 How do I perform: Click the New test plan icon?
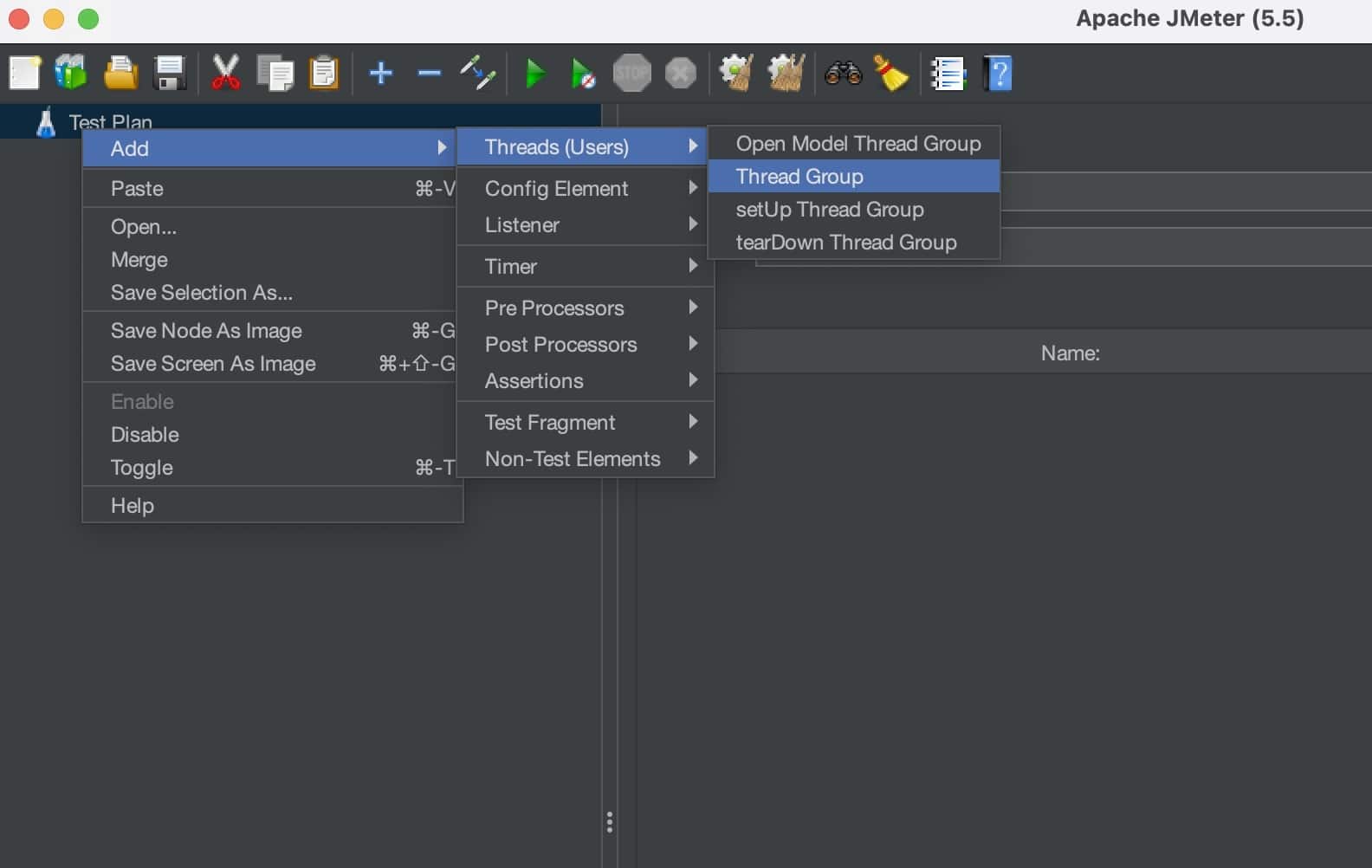(24, 73)
